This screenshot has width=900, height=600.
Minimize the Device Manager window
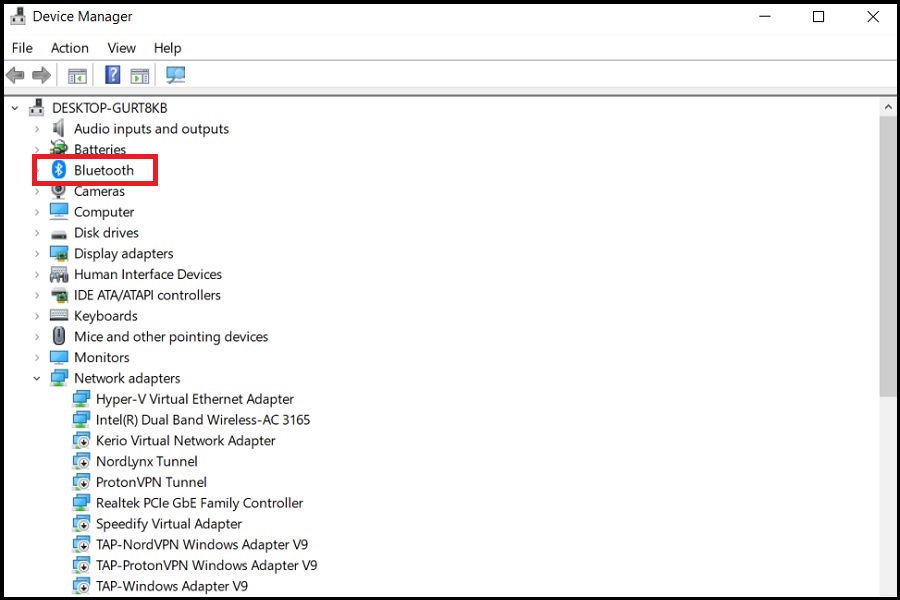[765, 17]
